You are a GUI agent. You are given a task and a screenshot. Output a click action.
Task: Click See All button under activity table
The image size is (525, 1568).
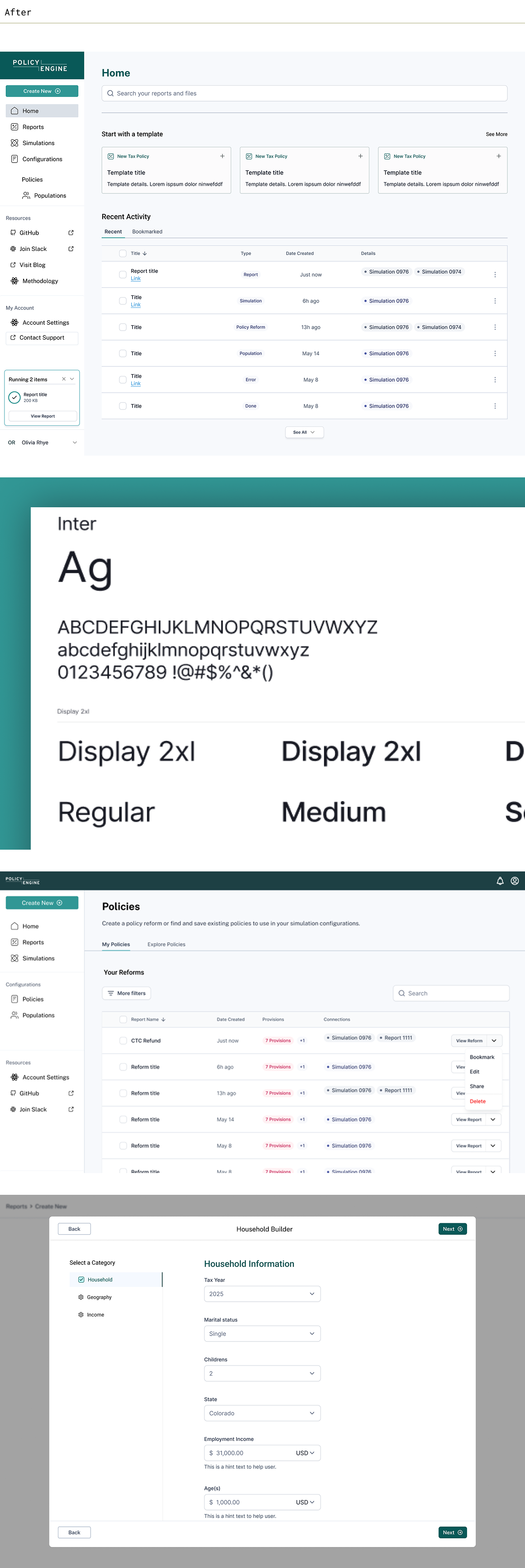point(304,432)
